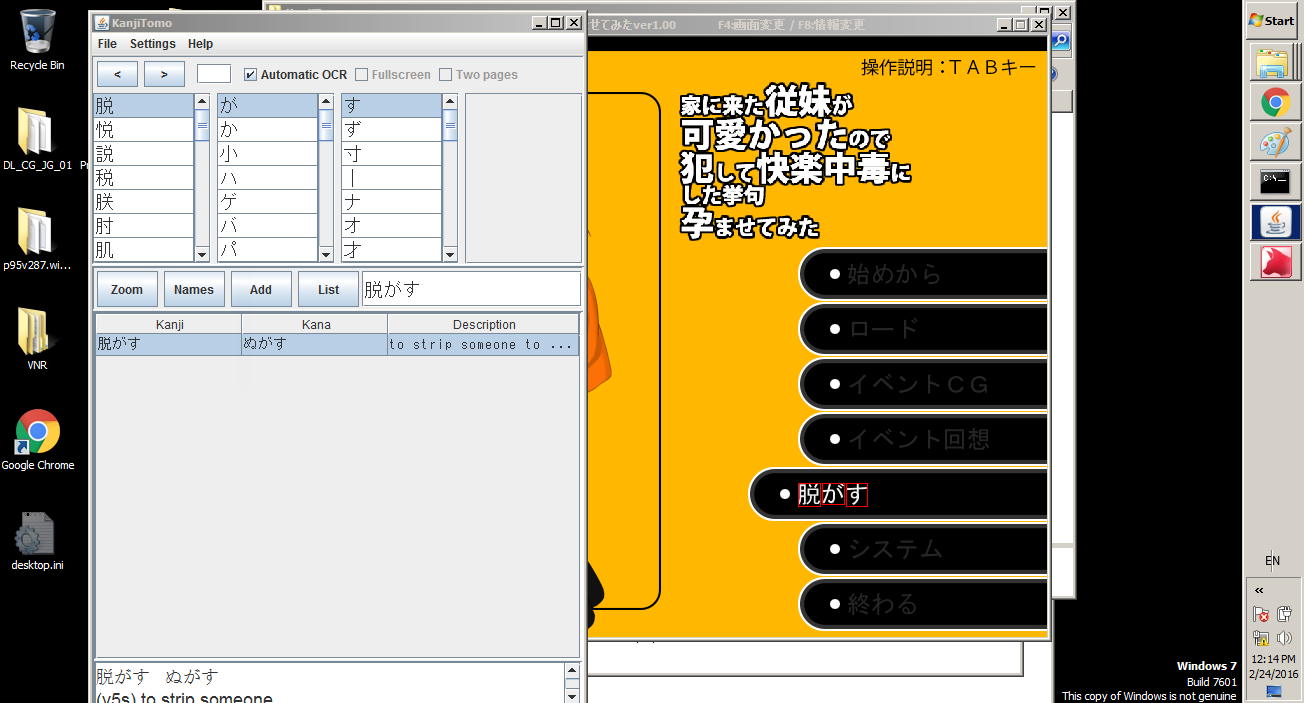Click the Kanji column header
This screenshot has height=703, width=1304.
169,324
